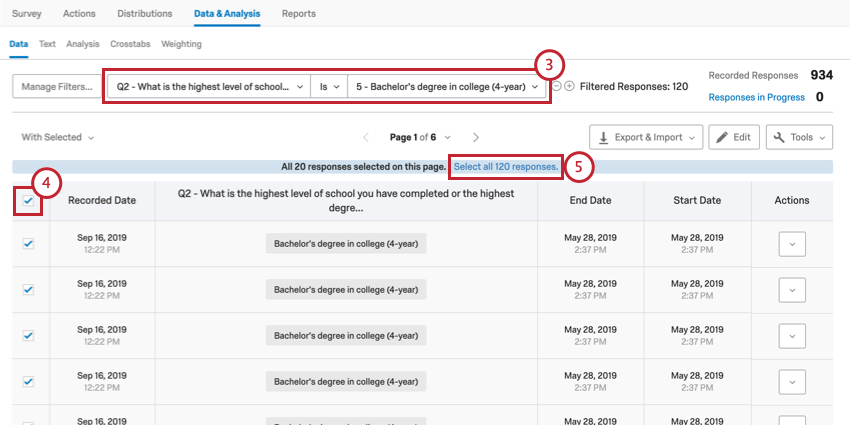Toggle the select-all checkbox in table header
The height and width of the screenshot is (425, 850).
tap(28, 200)
